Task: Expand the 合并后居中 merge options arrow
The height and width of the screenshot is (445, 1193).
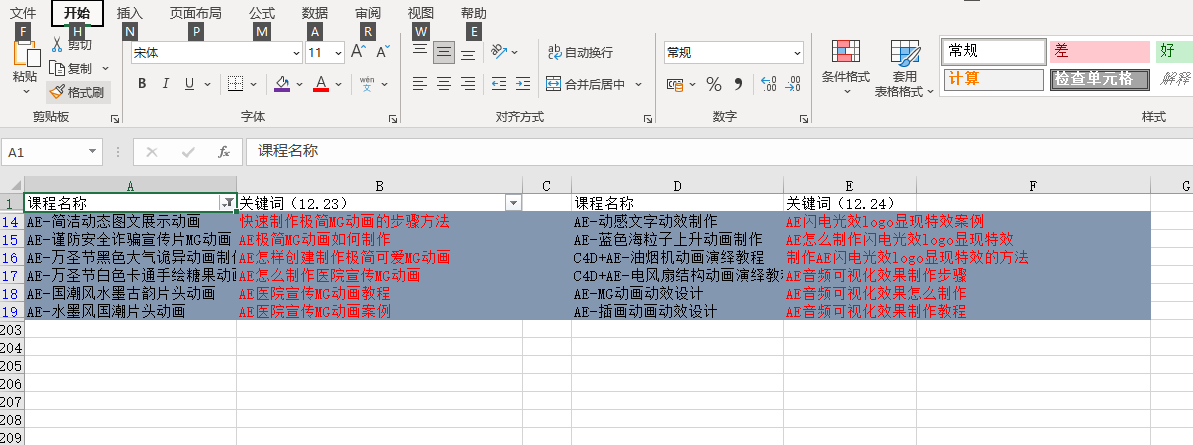Action: pyautogui.click(x=638, y=84)
